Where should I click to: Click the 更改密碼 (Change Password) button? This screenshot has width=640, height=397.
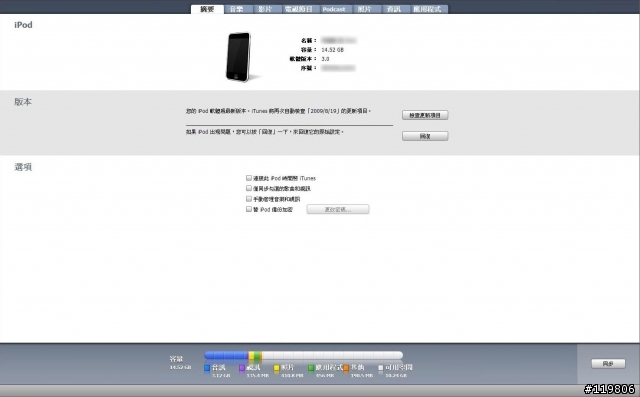click(338, 209)
